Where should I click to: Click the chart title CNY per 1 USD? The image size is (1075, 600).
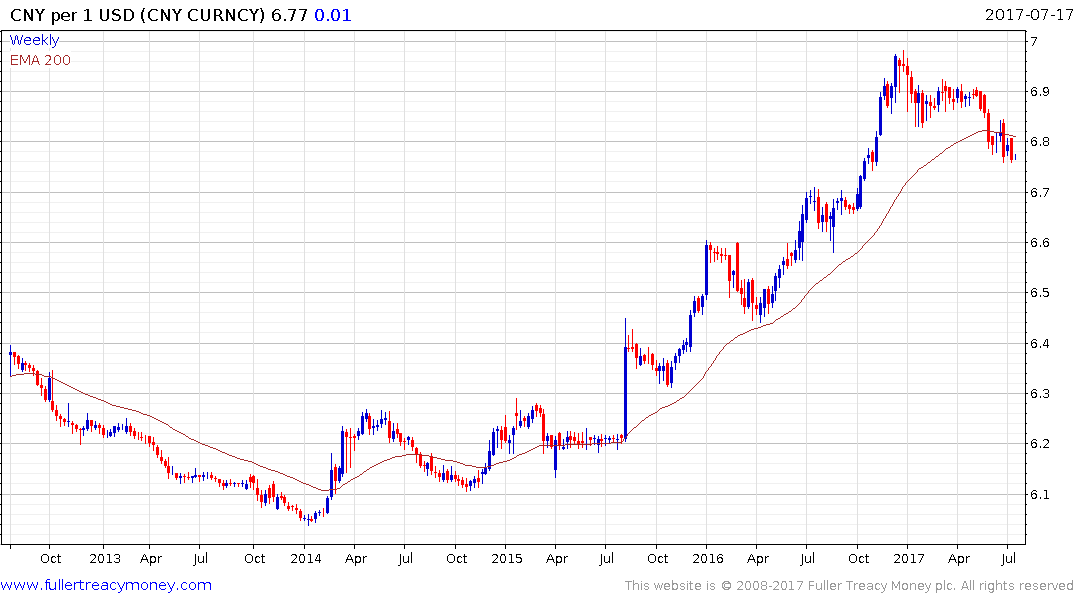pos(73,15)
